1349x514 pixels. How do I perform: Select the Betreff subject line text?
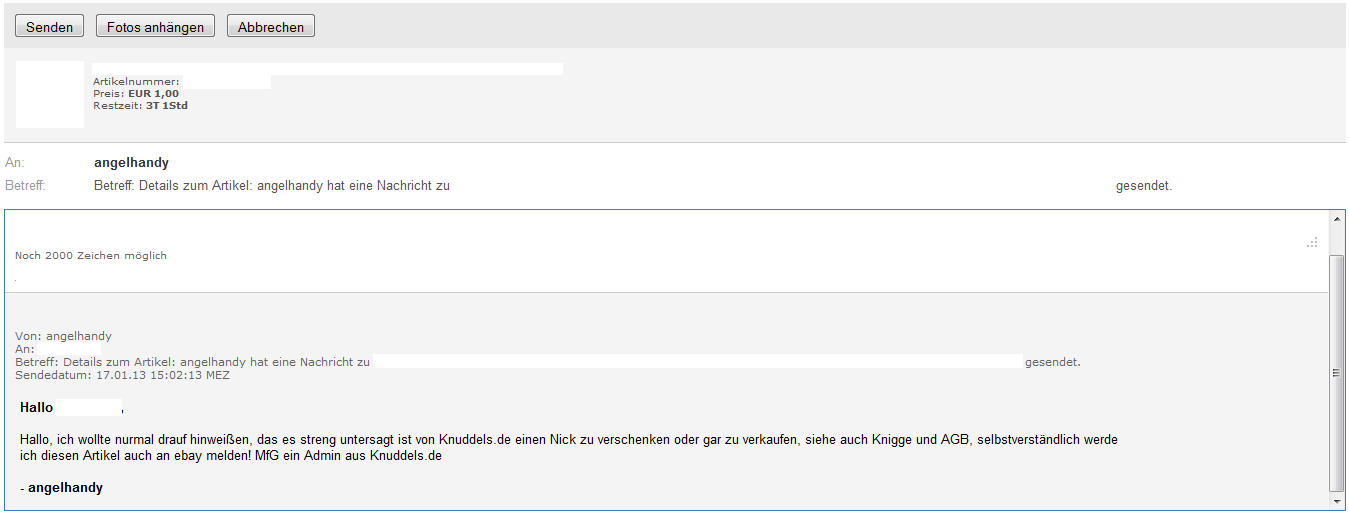(271, 186)
